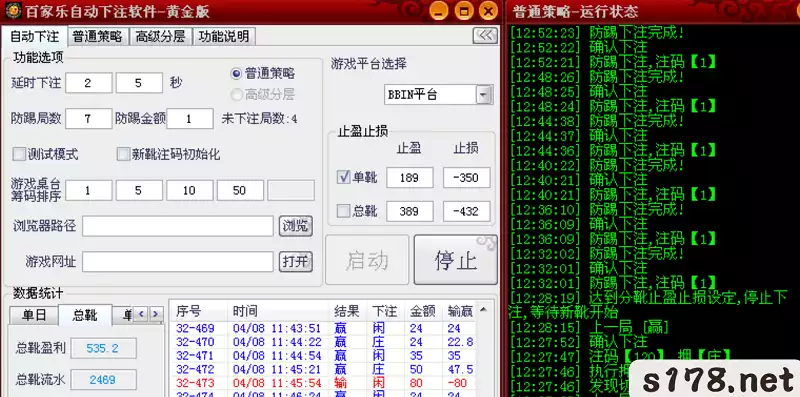Switch to the 自动下注 tab
800x397 pixels.
tap(34, 37)
